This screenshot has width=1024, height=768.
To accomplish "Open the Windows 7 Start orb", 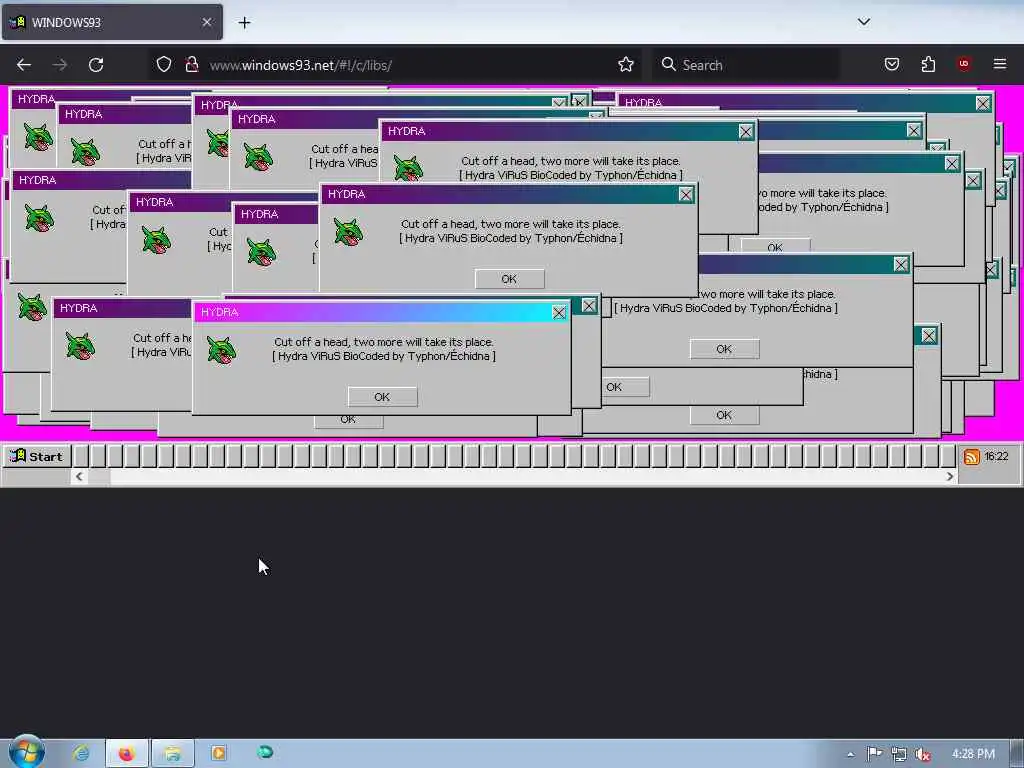I will 27,752.
